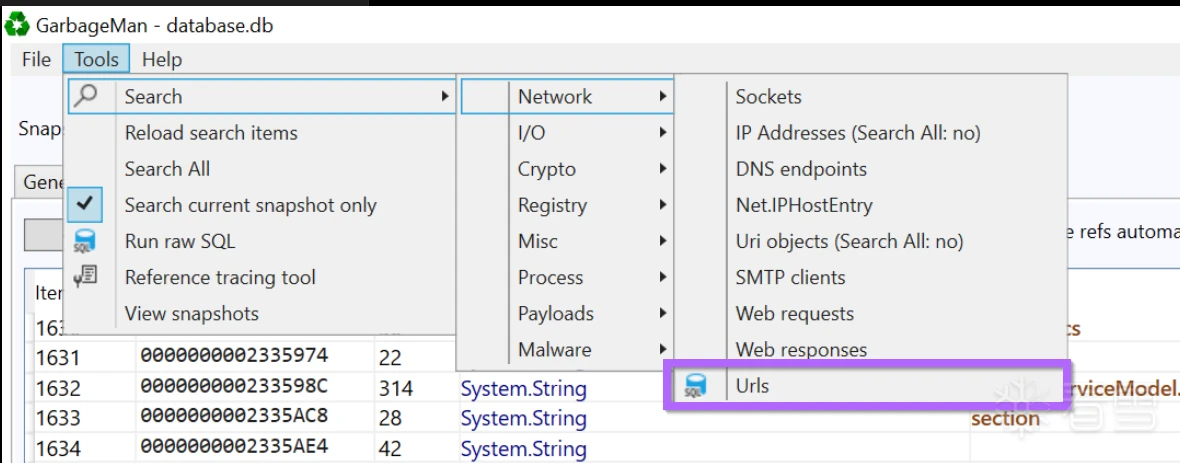The image size is (1180, 463).
Task: Click Reload search items
Action: [x=211, y=133]
